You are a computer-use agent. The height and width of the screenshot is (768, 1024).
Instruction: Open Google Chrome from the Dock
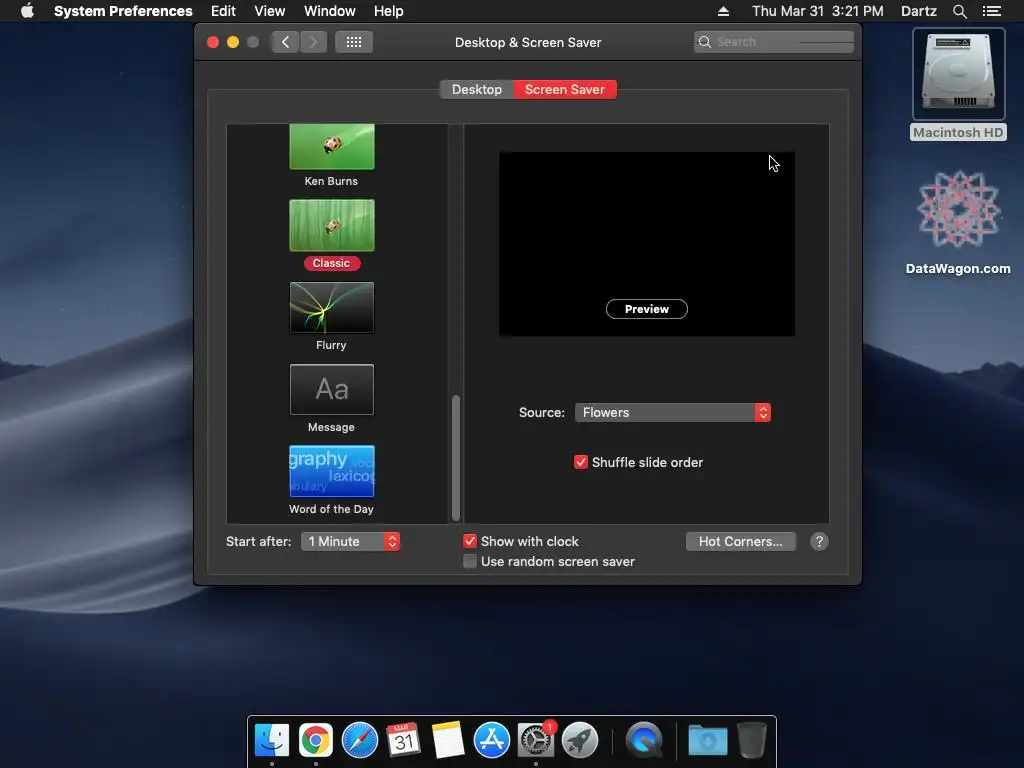(x=316, y=741)
